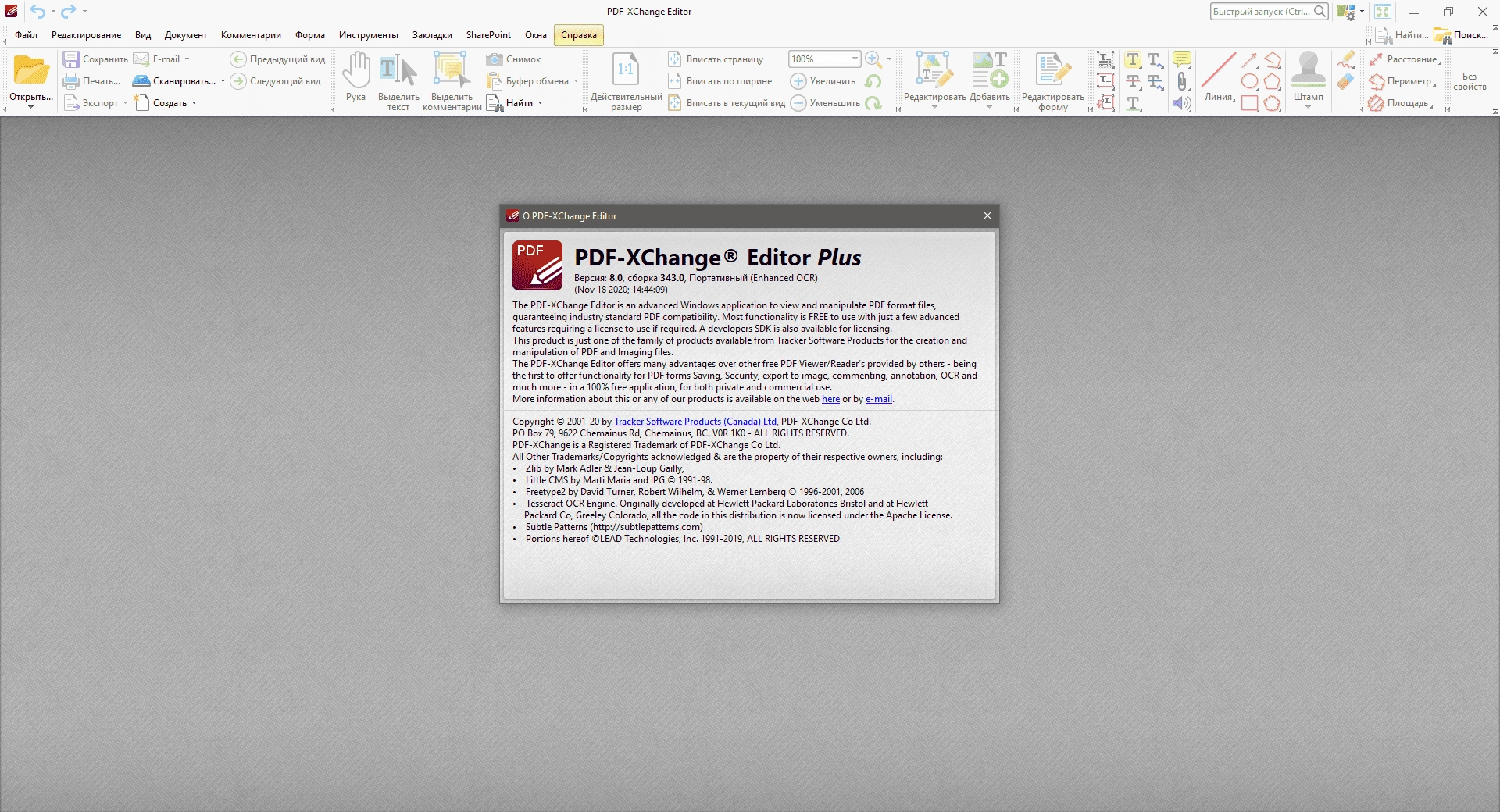1500x812 pixels.
Task: Click Next View (Следующий вид)
Action: click(276, 81)
